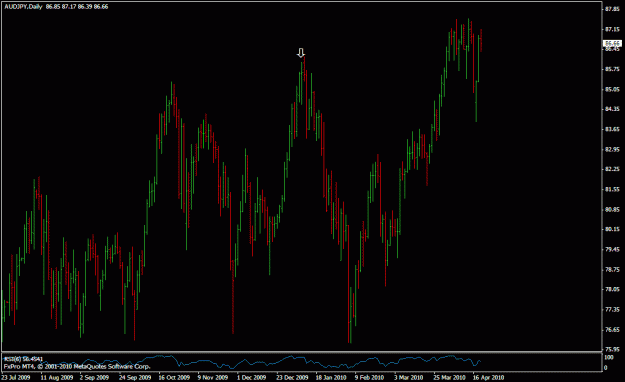Click the 23 Dec 2009 date label

[x=292, y=377]
